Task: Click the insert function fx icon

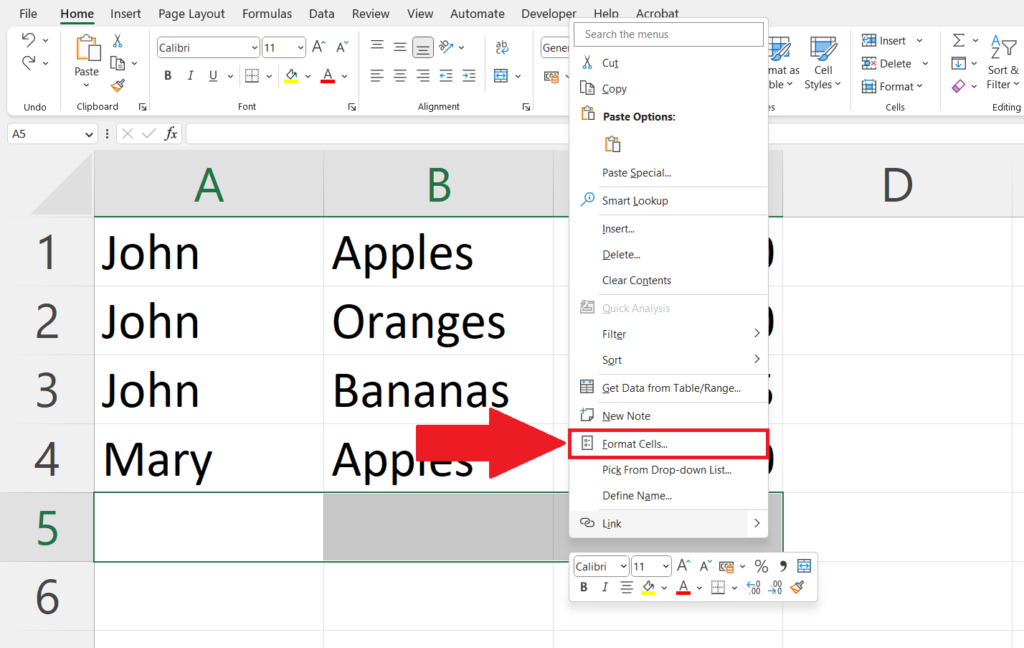Action: [x=171, y=134]
